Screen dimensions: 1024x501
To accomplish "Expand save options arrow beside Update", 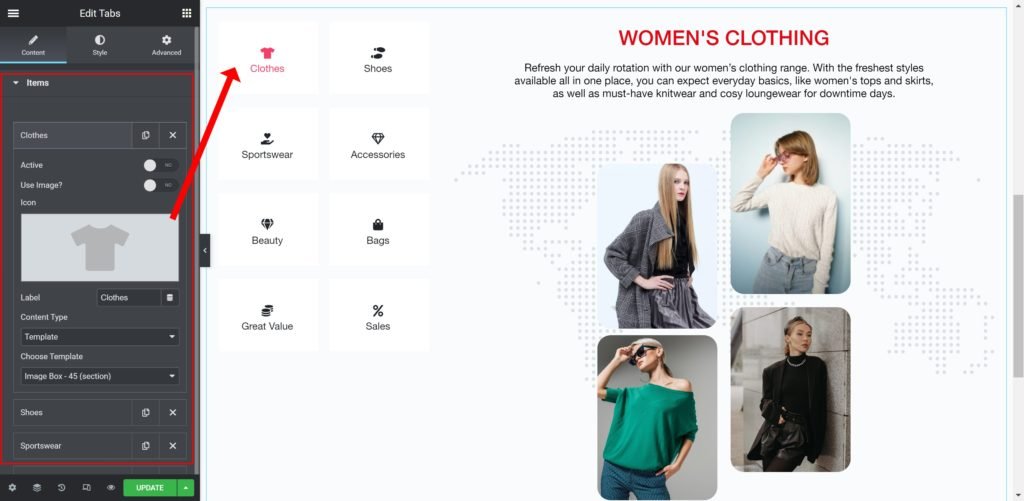I will (186, 488).
